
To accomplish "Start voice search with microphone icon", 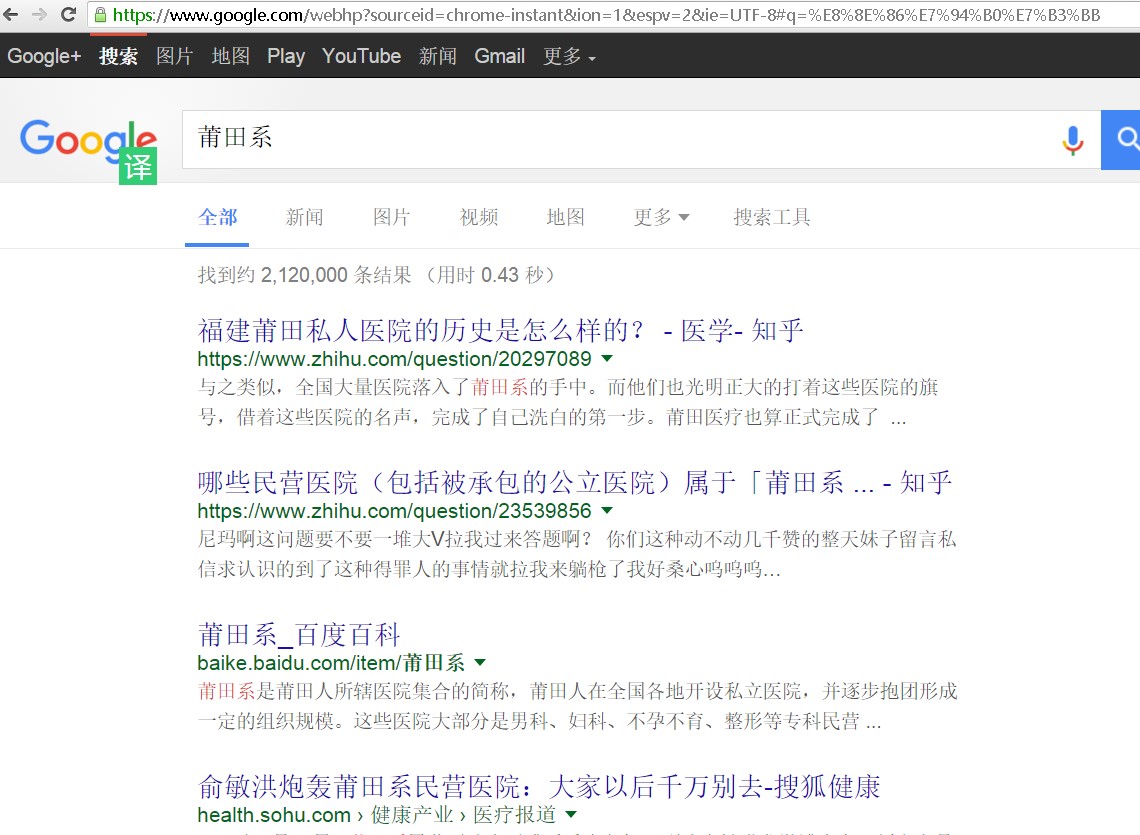I will (x=1072, y=140).
